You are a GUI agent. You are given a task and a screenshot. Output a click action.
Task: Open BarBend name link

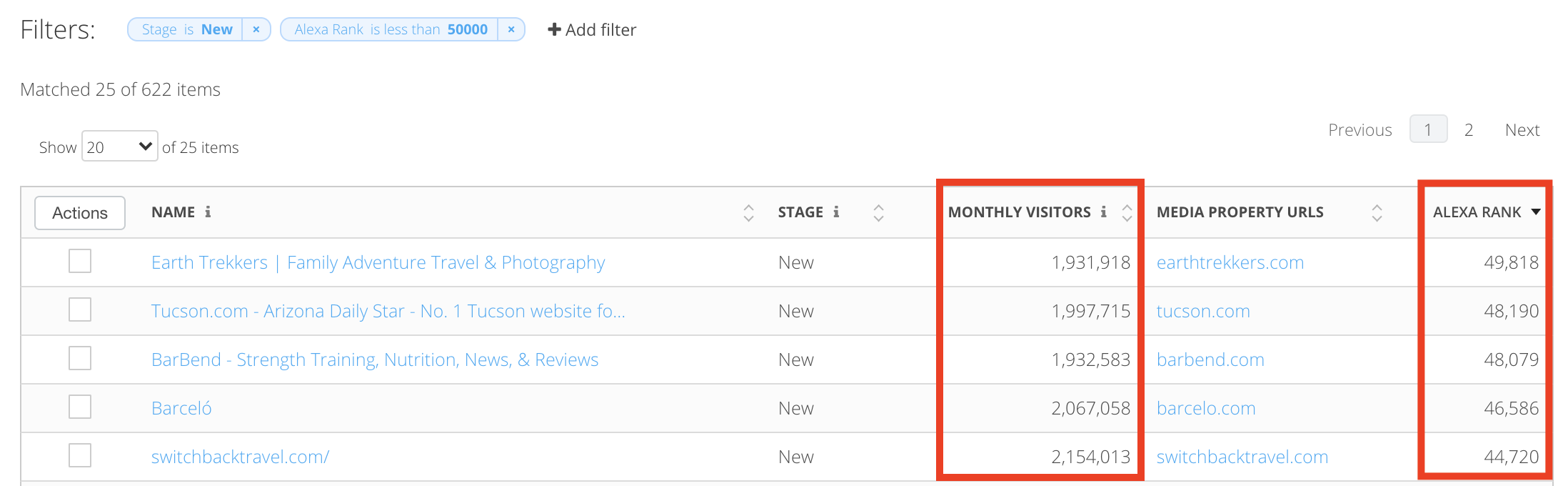pyautogui.click(x=375, y=359)
